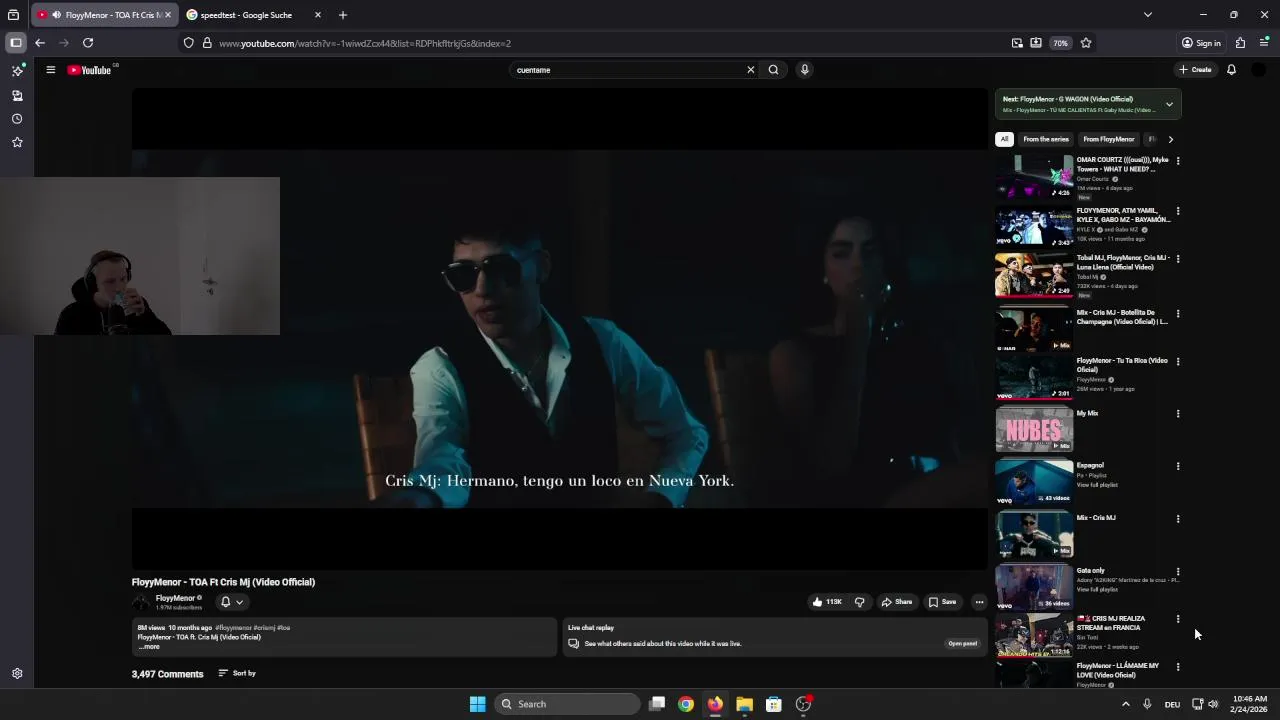Open the browser application menu
This screenshot has width=1280, height=720.
click(1264, 43)
